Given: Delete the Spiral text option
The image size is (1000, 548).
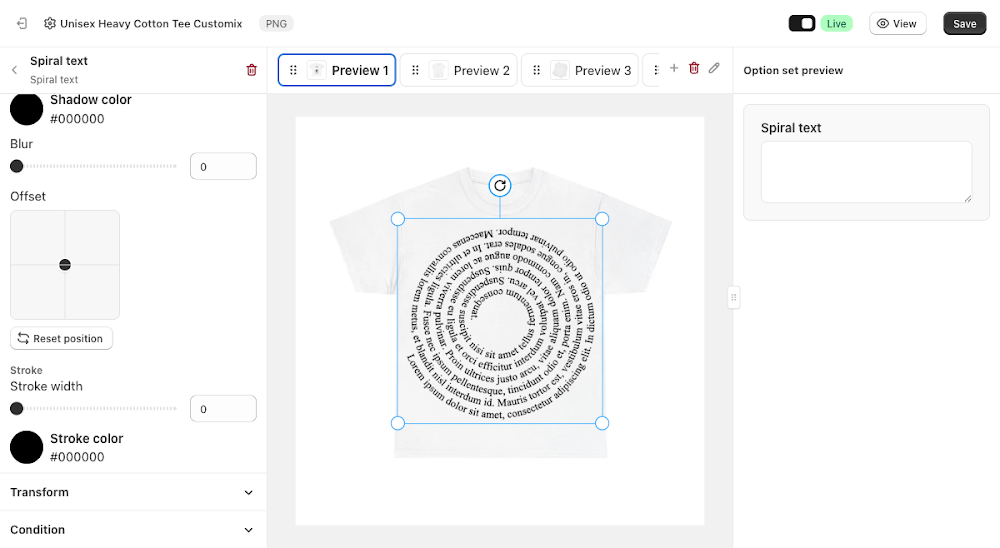Looking at the screenshot, I should point(251,70).
